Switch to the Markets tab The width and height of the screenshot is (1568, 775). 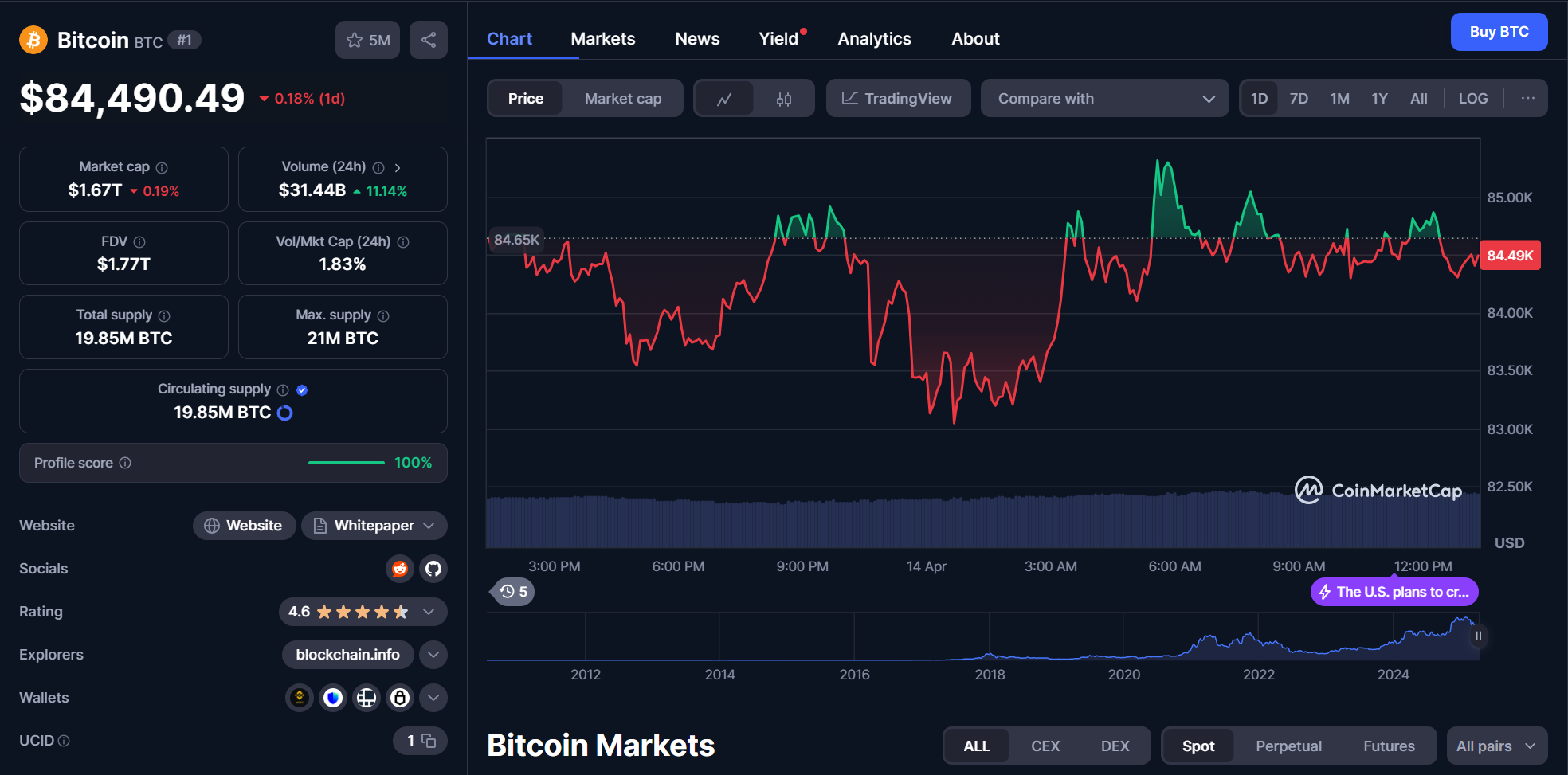(x=602, y=38)
